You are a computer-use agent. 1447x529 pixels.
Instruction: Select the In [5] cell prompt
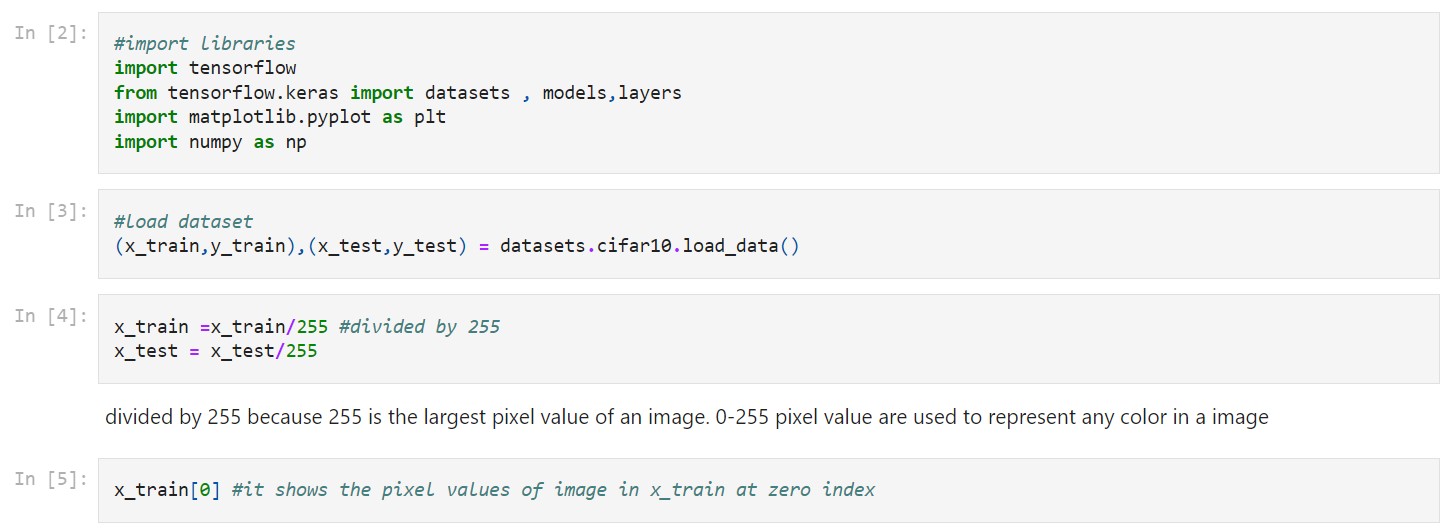(51, 479)
